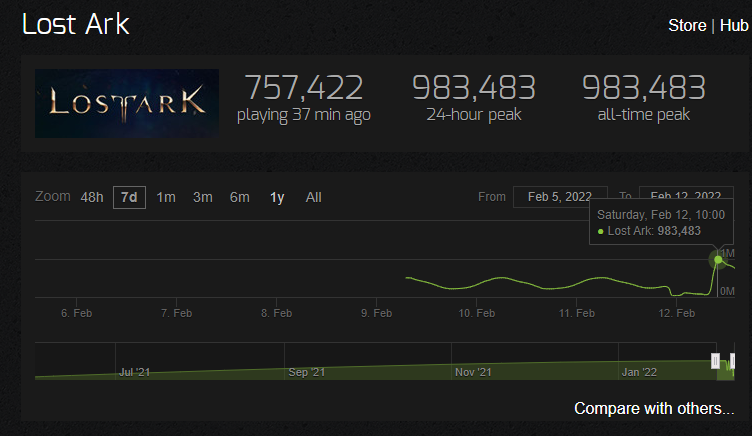Open the Hub link
Screen dimensions: 752x436
734,25
